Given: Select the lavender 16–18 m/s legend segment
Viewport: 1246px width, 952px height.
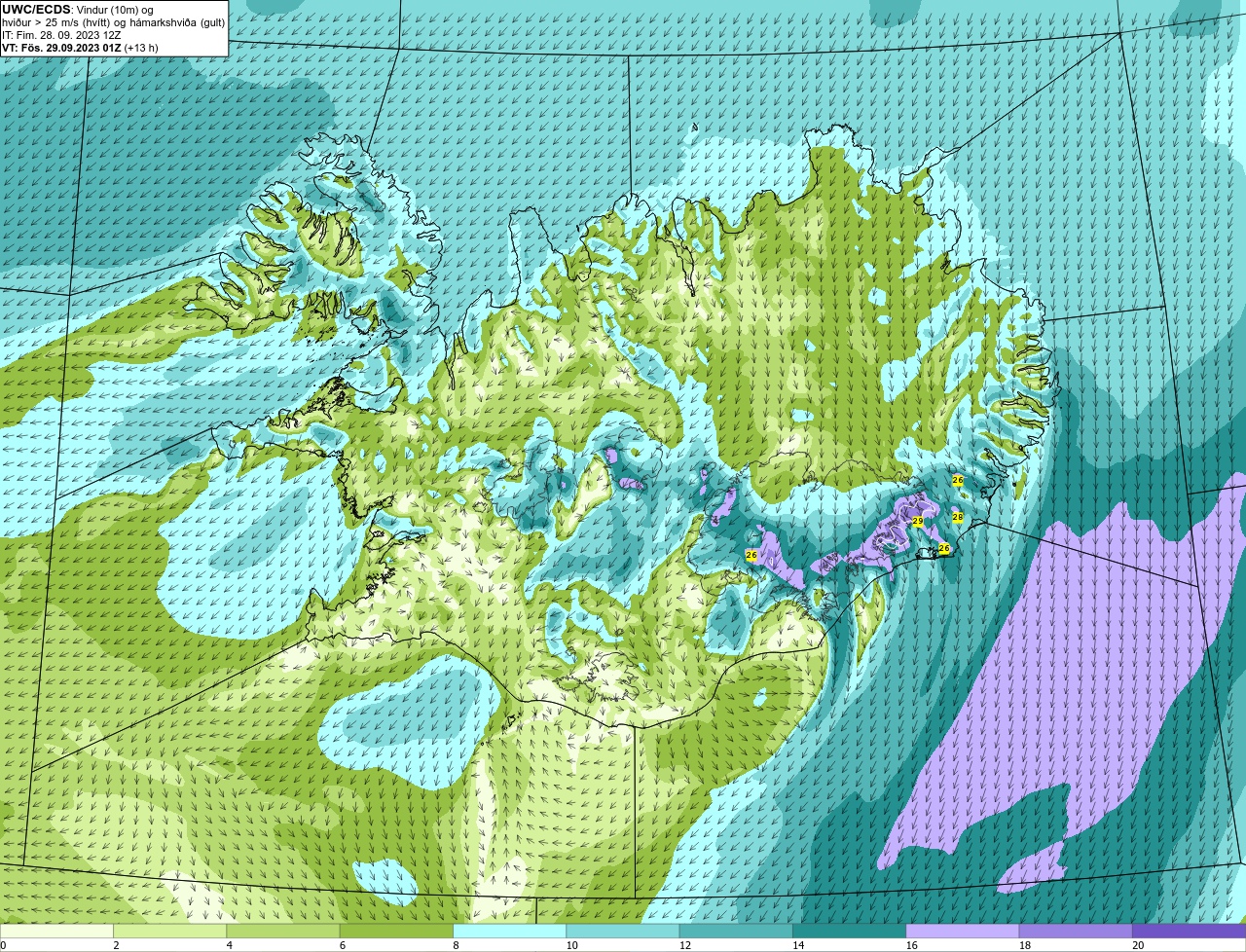Looking at the screenshot, I should (963, 931).
